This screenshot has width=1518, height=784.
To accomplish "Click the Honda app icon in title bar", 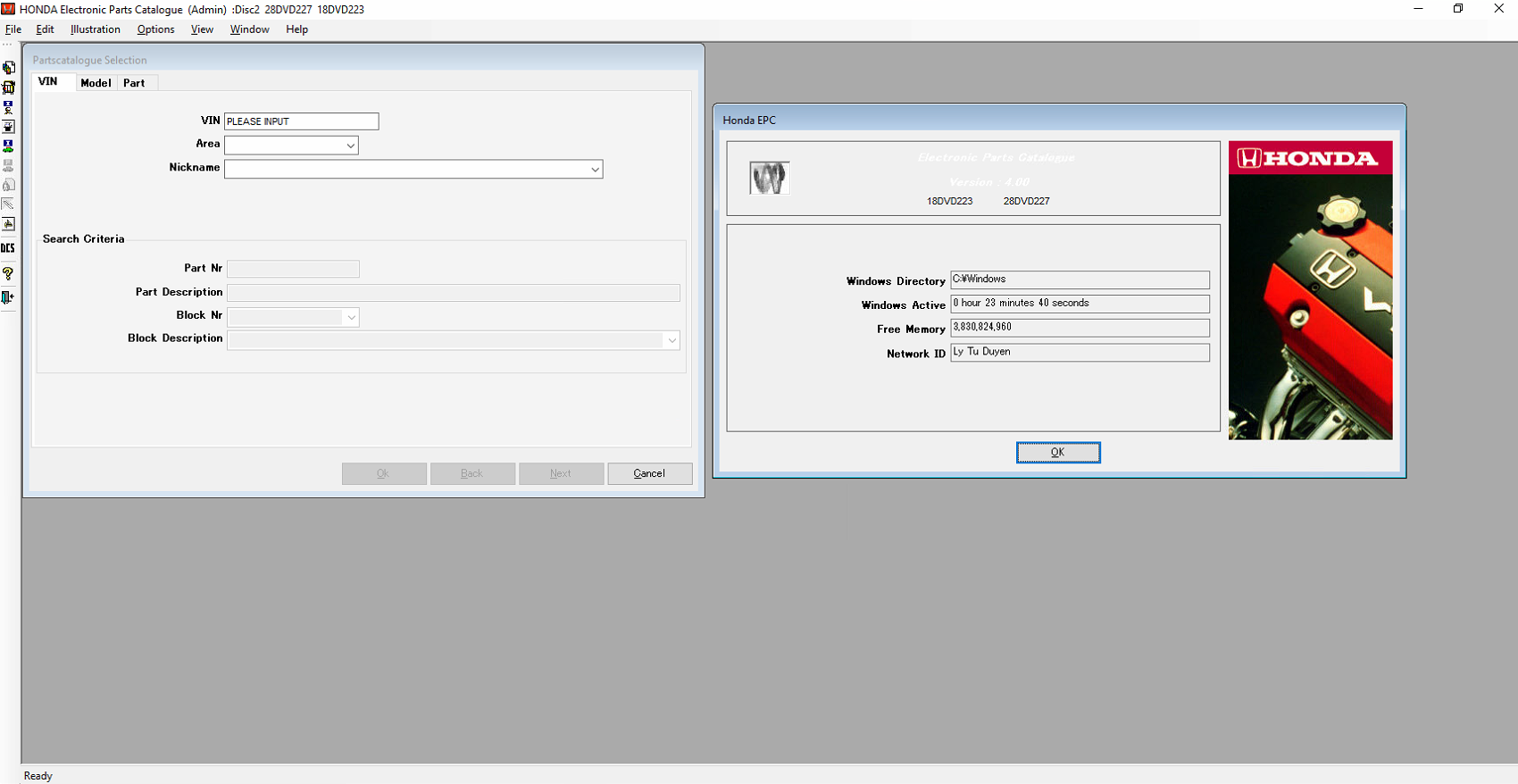I will click(x=8, y=9).
